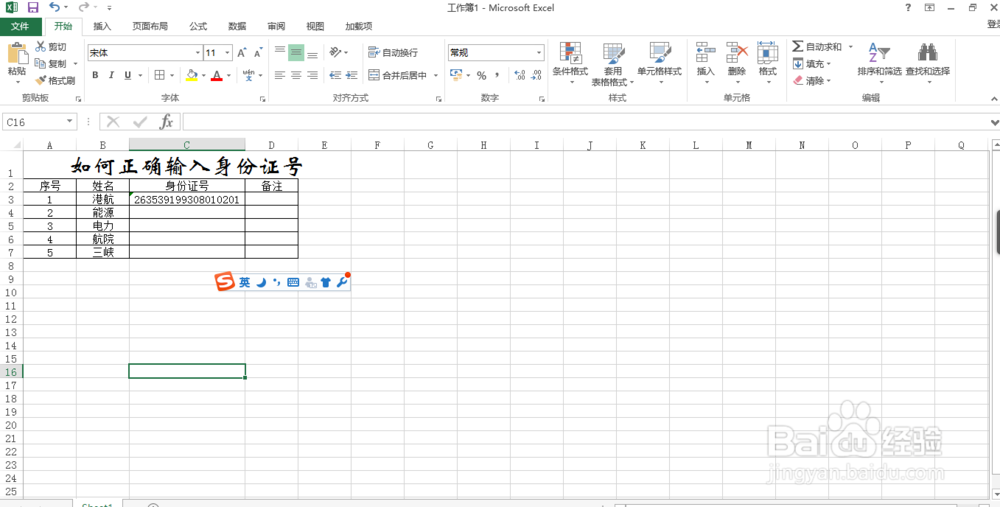Open the AutoSum dropdown arrow

pyautogui.click(x=850, y=47)
